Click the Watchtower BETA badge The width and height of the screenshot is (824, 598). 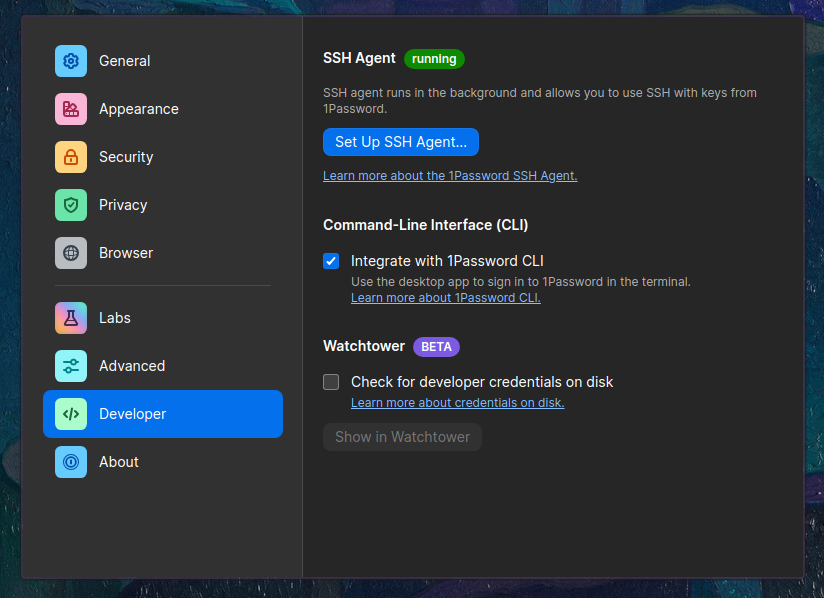436,346
